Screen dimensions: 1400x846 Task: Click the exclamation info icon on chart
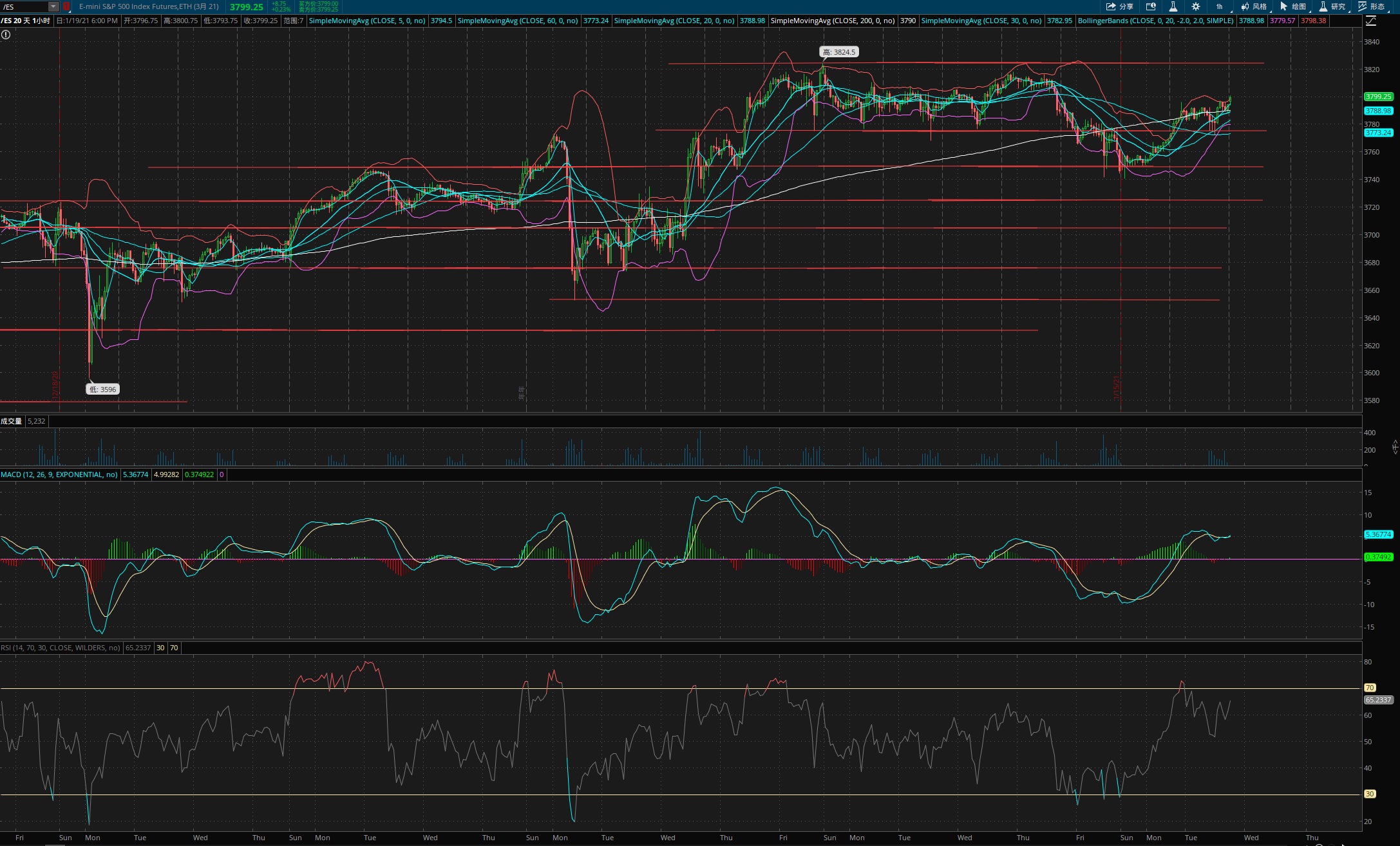(6, 35)
